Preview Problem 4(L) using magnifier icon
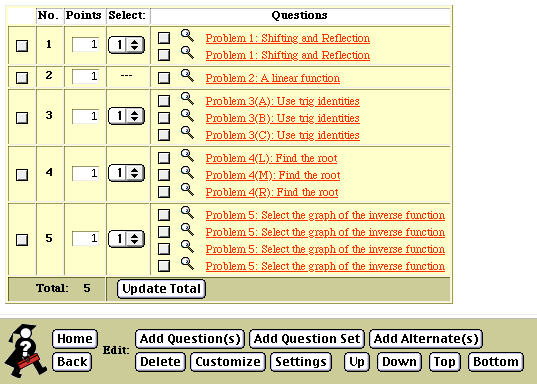Image resolution: width=537 pixels, height=384 pixels. pos(187,156)
